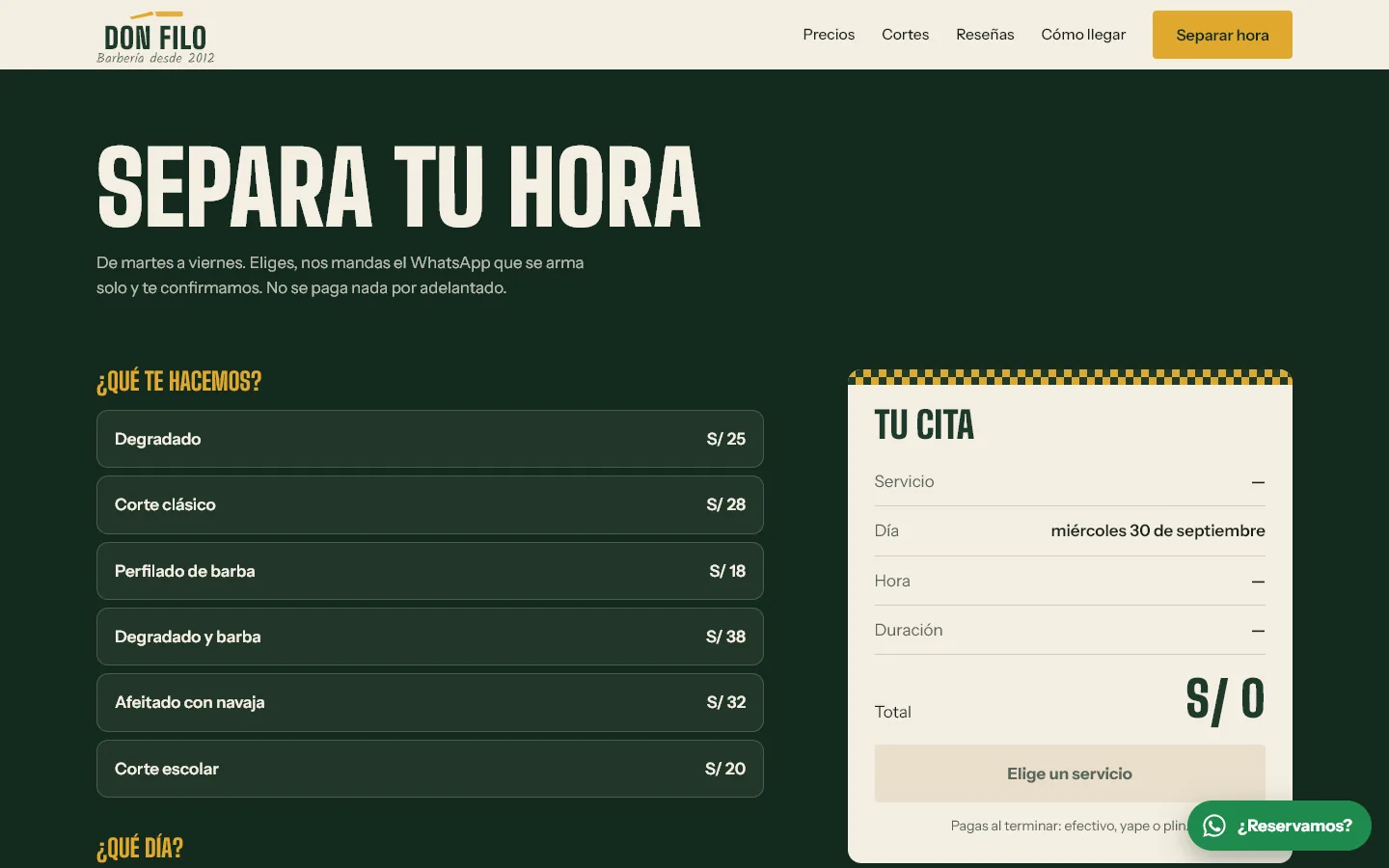Click the TU CITA summary title
Screen dimensions: 1389x868
pos(924,425)
